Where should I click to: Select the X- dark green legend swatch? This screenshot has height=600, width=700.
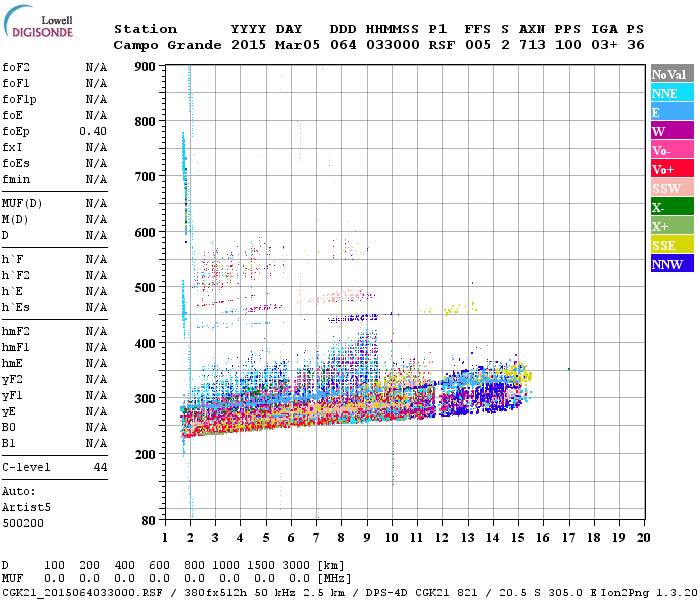pyautogui.click(x=672, y=207)
